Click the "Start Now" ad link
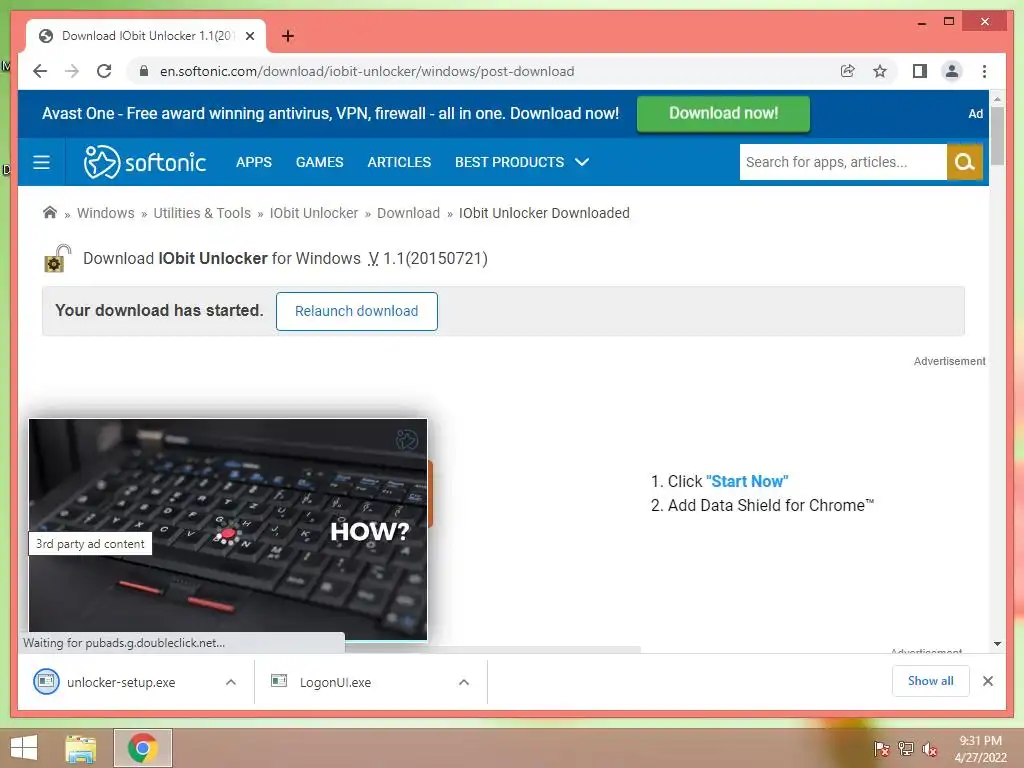The image size is (1024, 768). (x=747, y=481)
